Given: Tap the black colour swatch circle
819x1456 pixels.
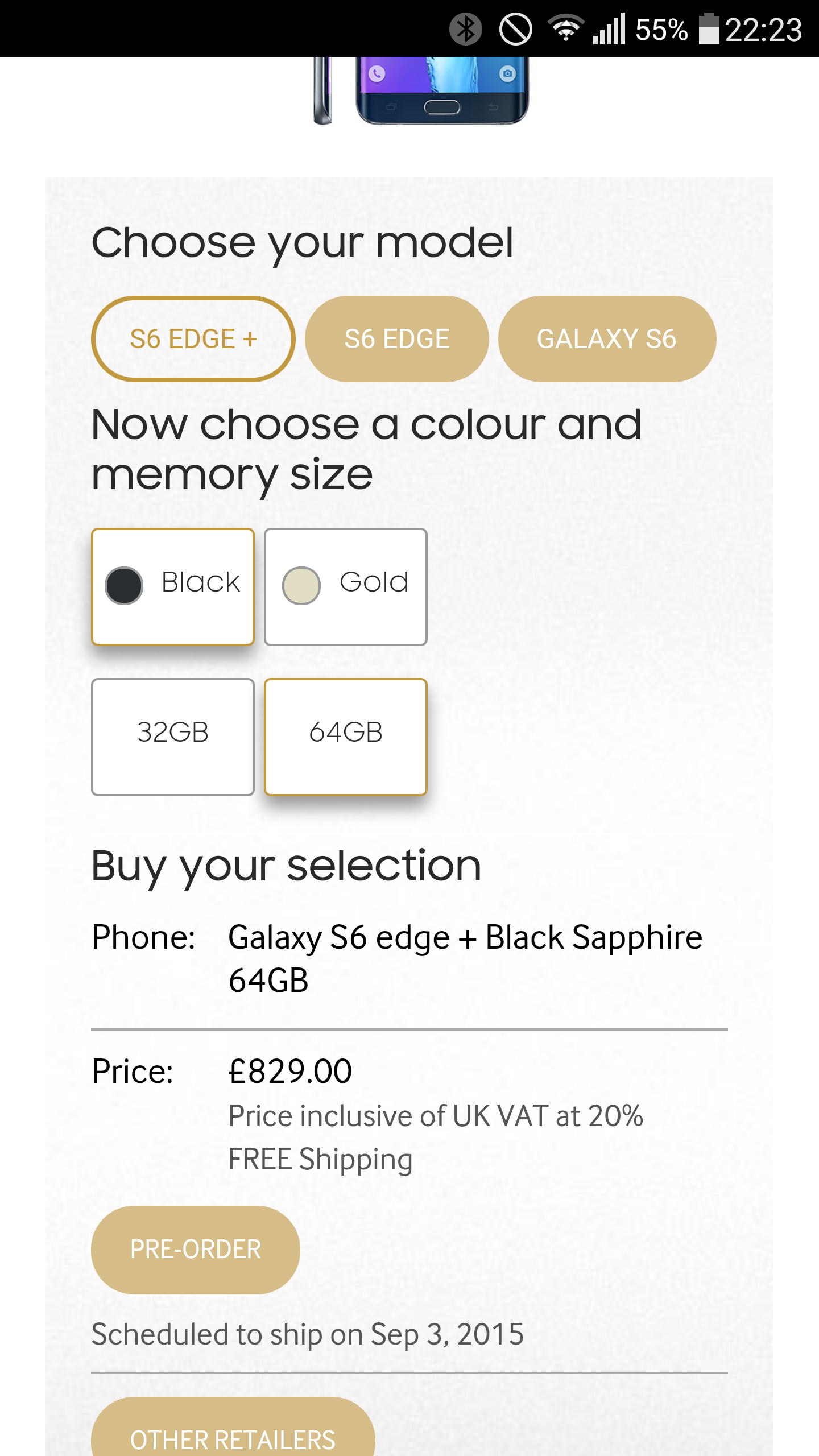Looking at the screenshot, I should tap(124, 586).
